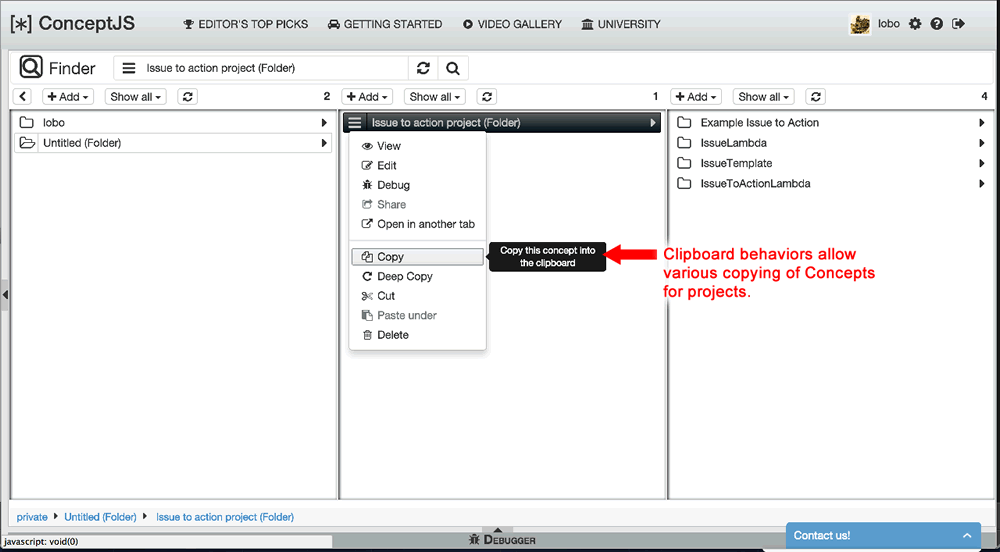Screen dimensions: 1000x552
Task: Open Show all dropdown in middle column
Action: click(x=434, y=97)
